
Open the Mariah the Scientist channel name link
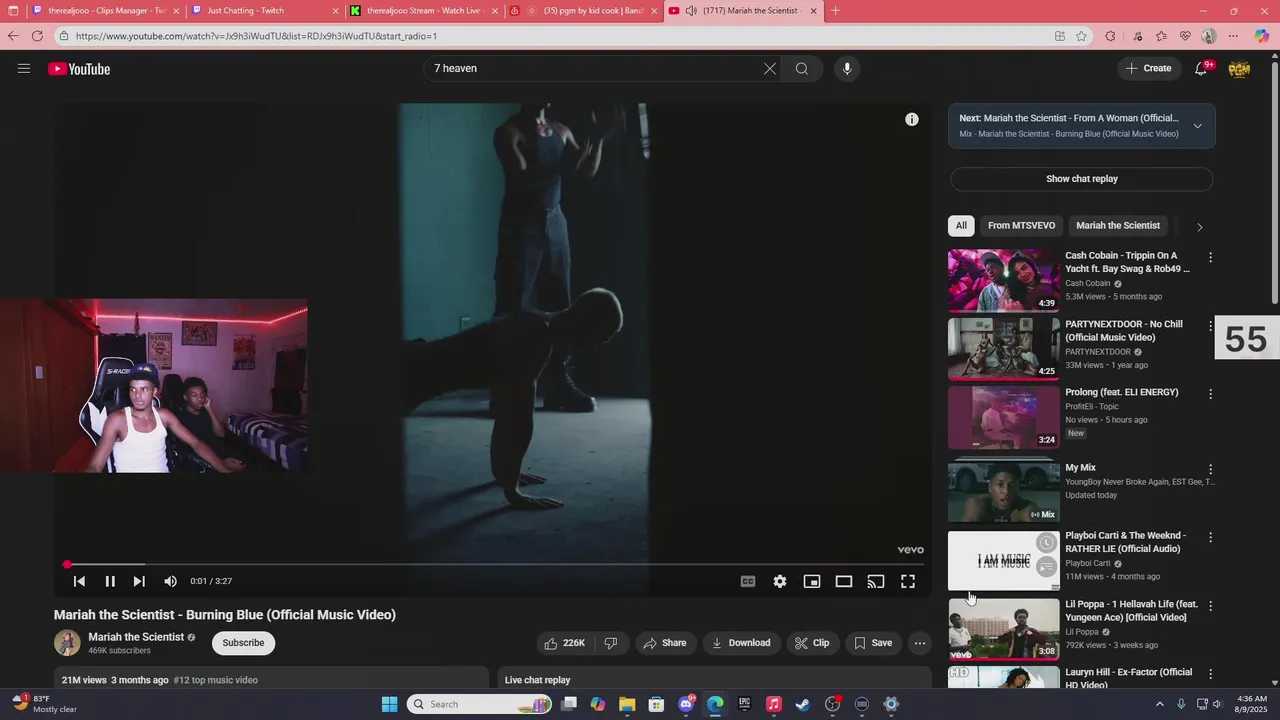pos(136,637)
